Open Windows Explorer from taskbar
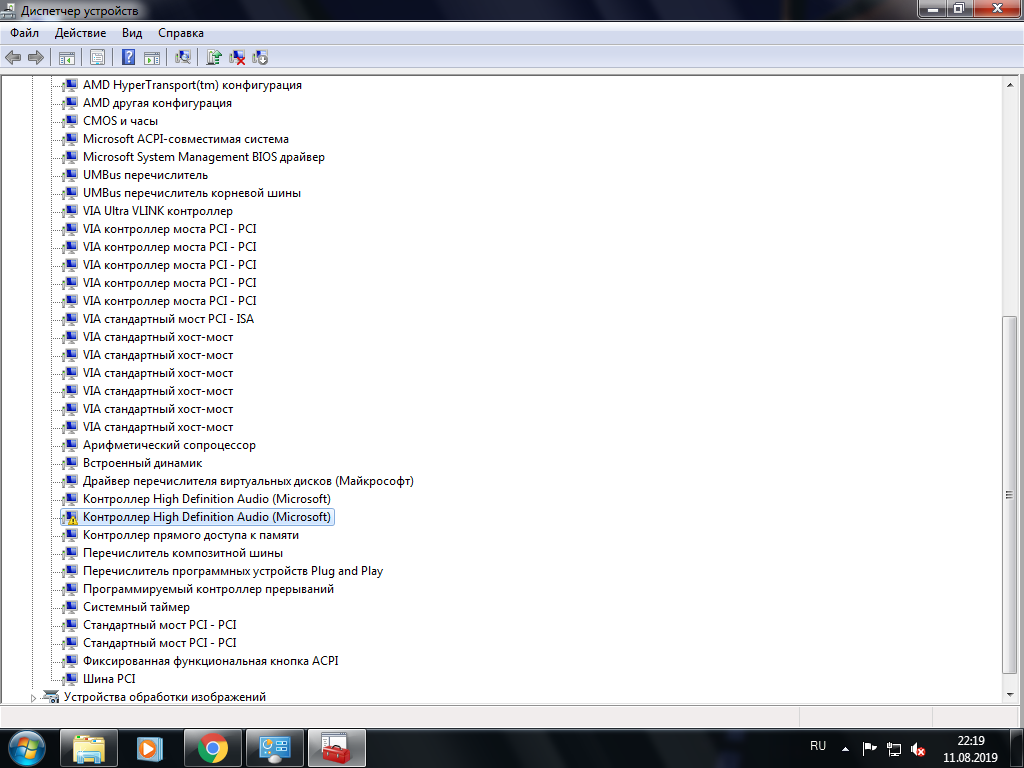1024x768 pixels. click(89, 748)
